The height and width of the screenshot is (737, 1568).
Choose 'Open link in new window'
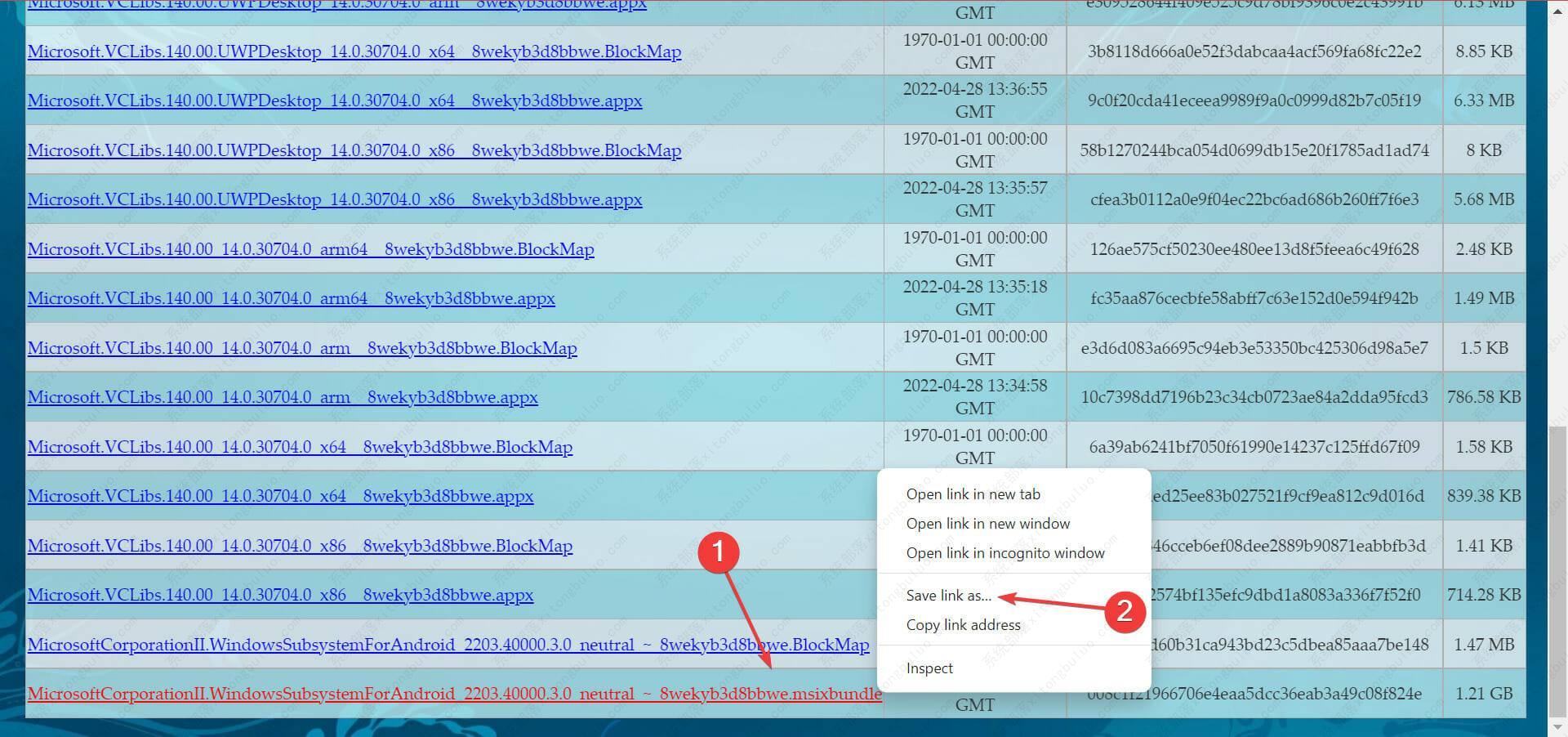point(987,524)
